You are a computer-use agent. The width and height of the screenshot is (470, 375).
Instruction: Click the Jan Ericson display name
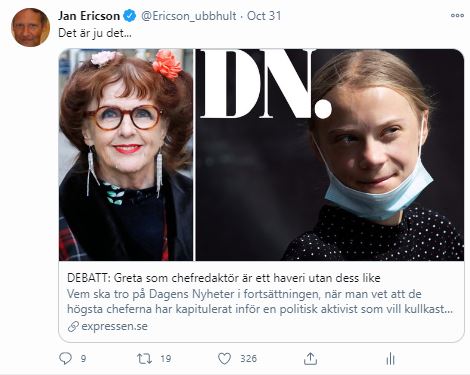[x=89, y=16]
